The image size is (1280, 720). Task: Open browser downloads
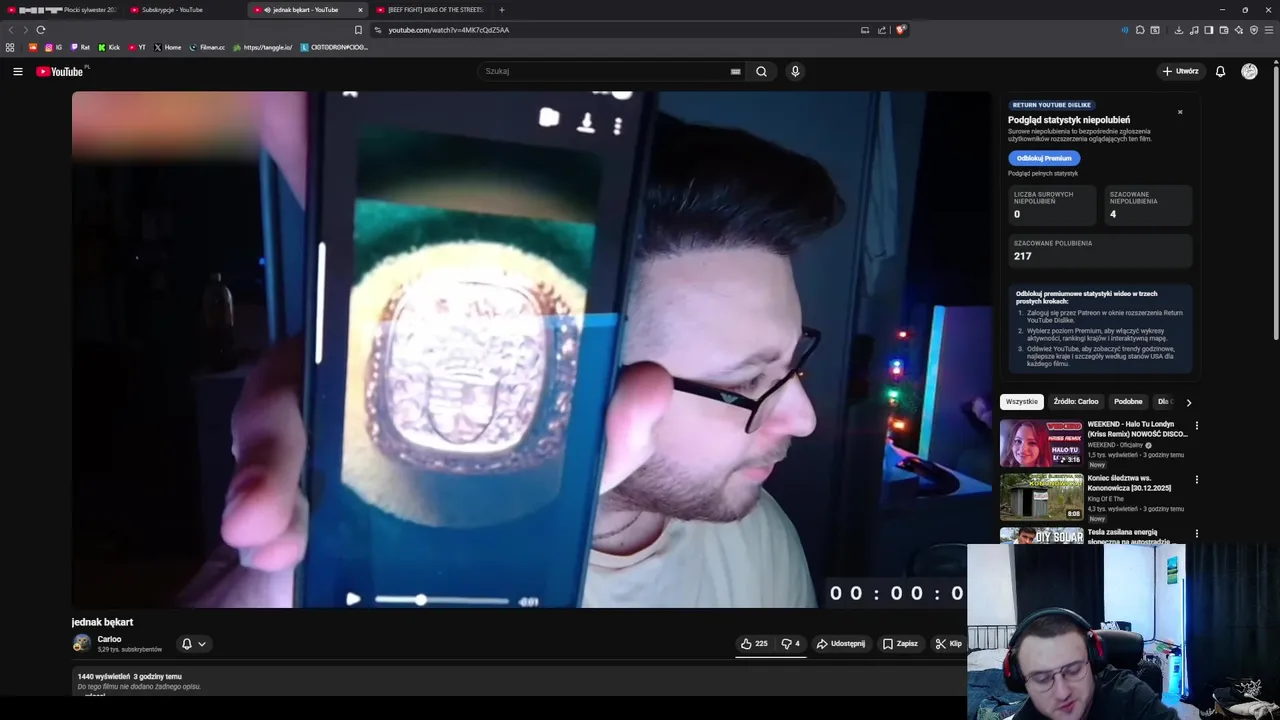point(1179,30)
